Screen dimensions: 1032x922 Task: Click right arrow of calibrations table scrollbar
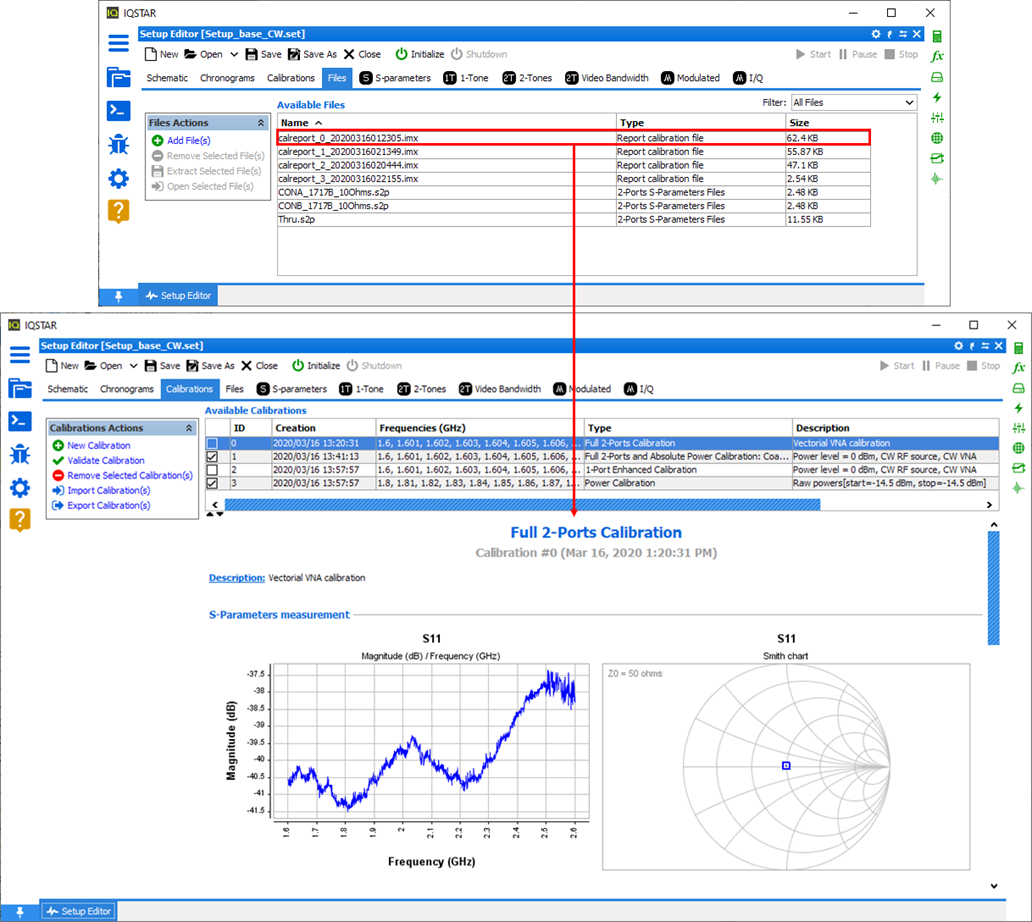(989, 505)
